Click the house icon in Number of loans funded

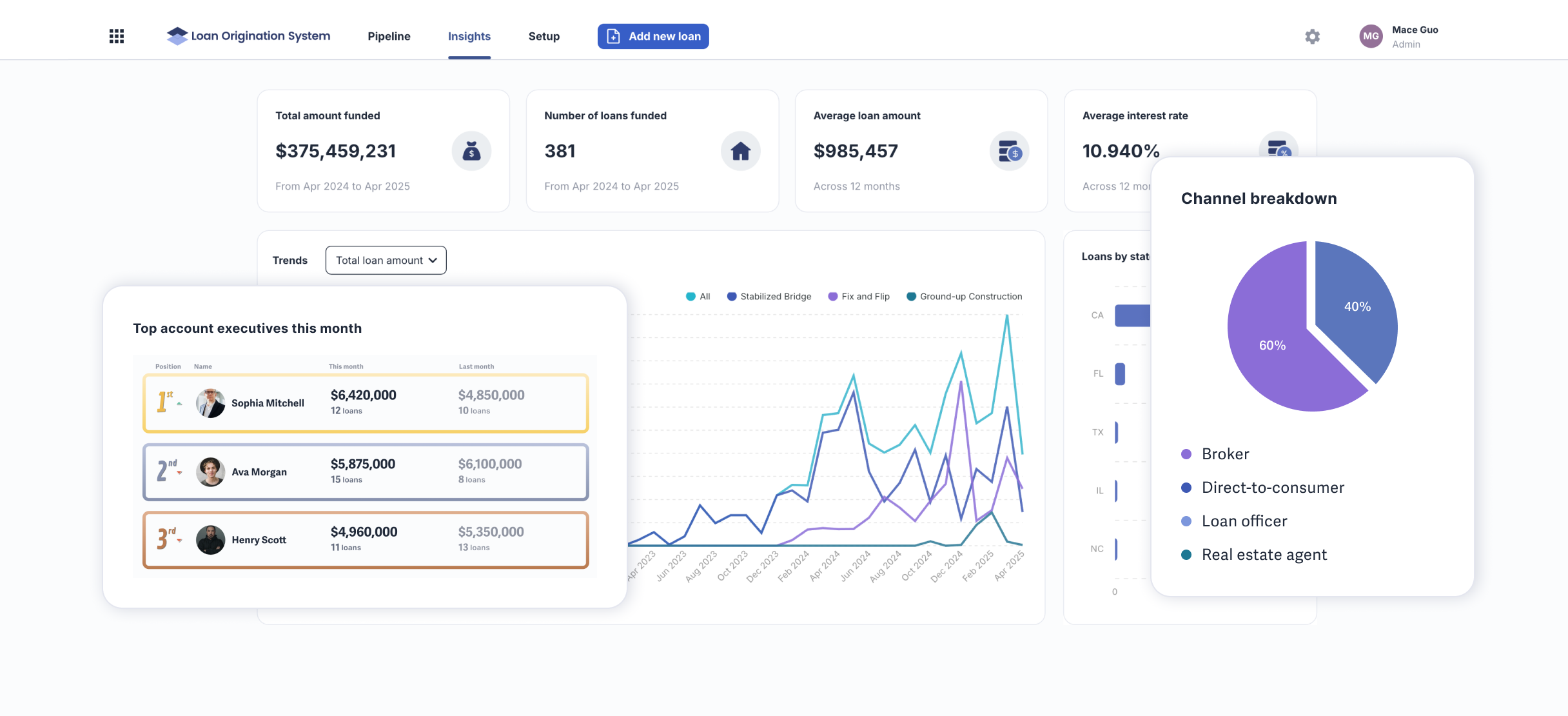740,151
